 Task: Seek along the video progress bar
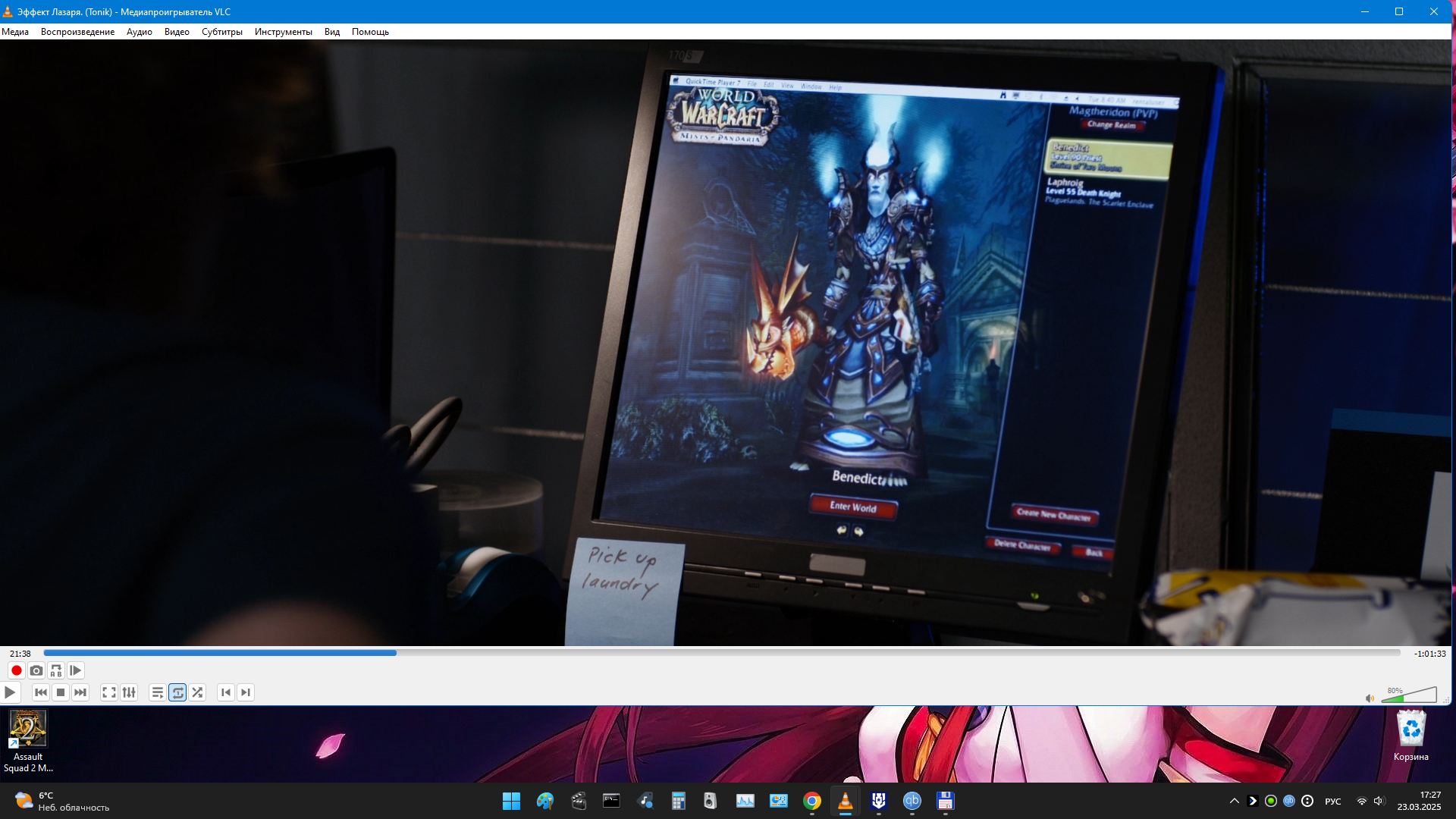tap(722, 653)
